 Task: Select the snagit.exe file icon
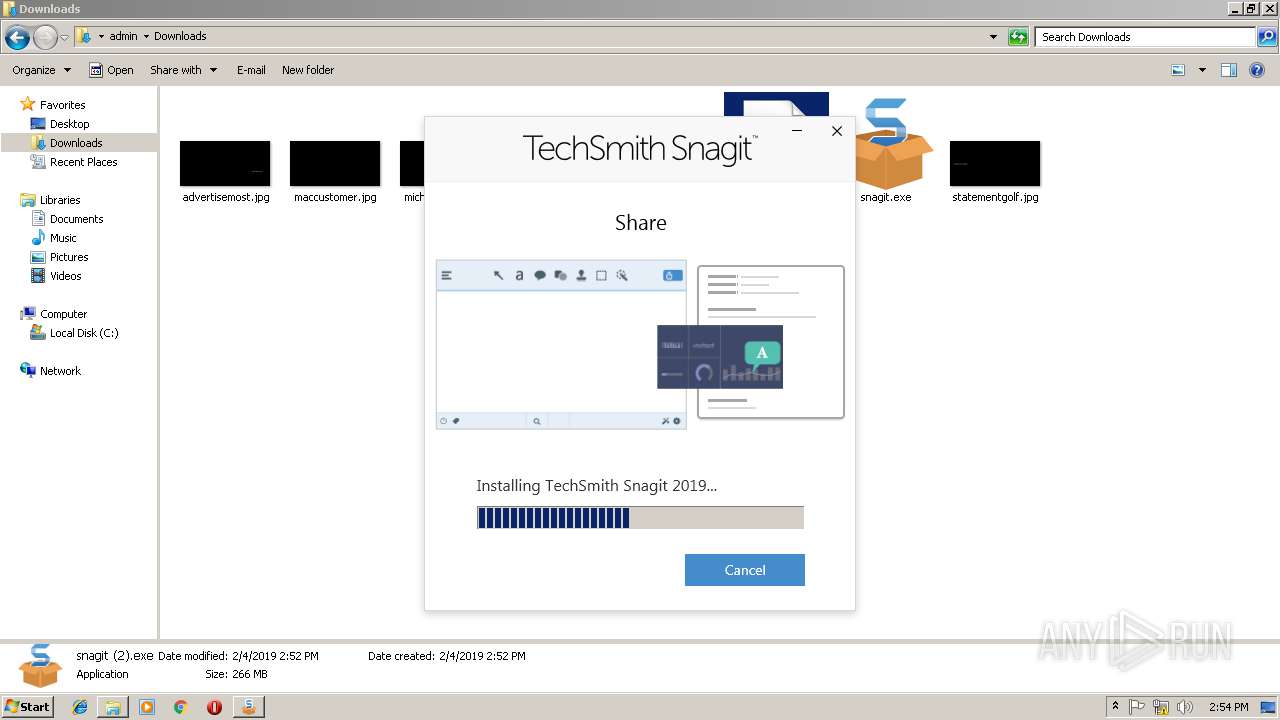894,145
